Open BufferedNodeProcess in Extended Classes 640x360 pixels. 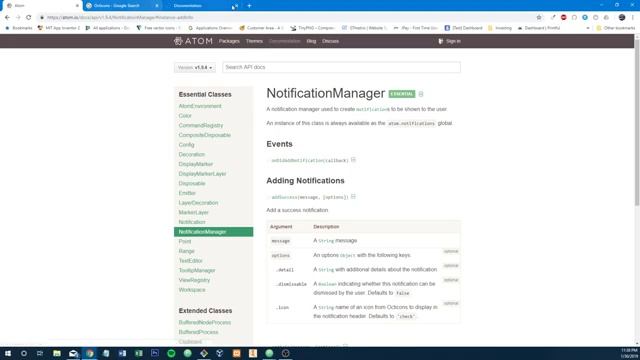click(x=204, y=322)
